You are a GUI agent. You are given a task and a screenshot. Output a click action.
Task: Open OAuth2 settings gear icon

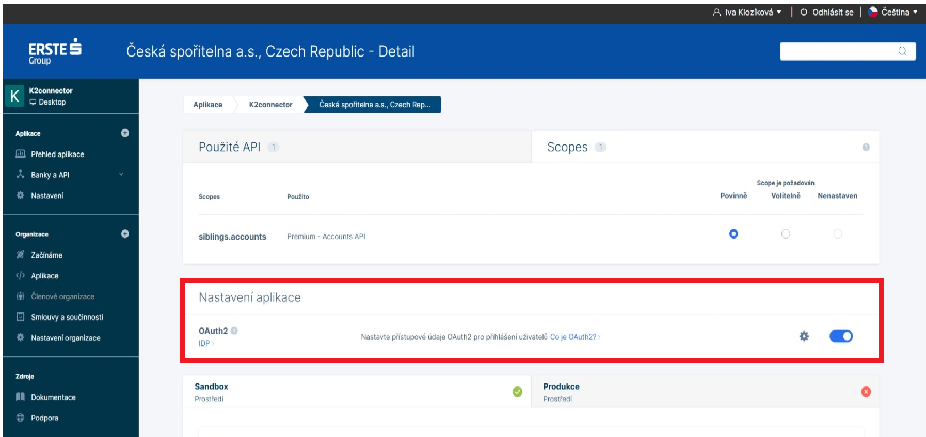tap(804, 337)
